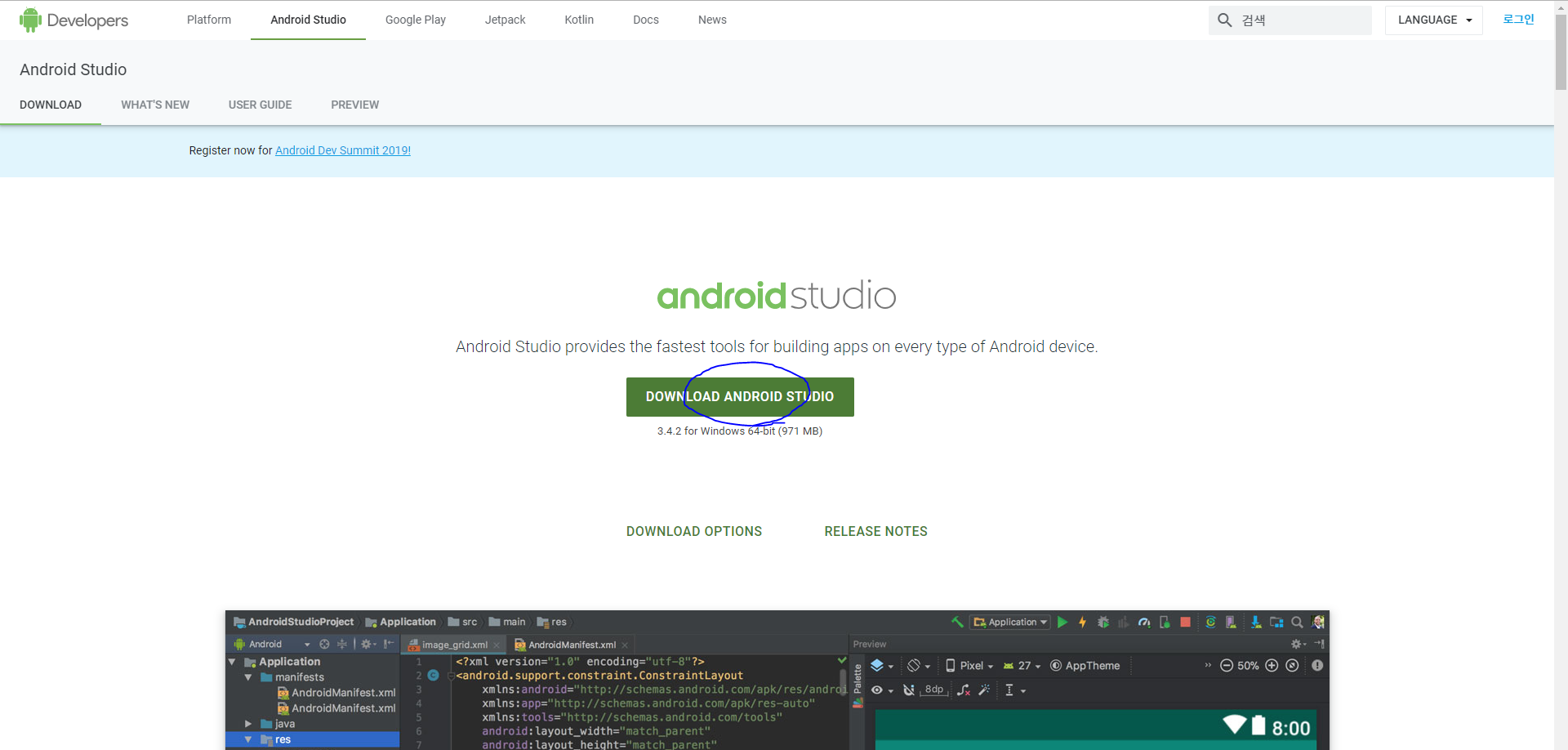Open the News tab

pos(712,20)
